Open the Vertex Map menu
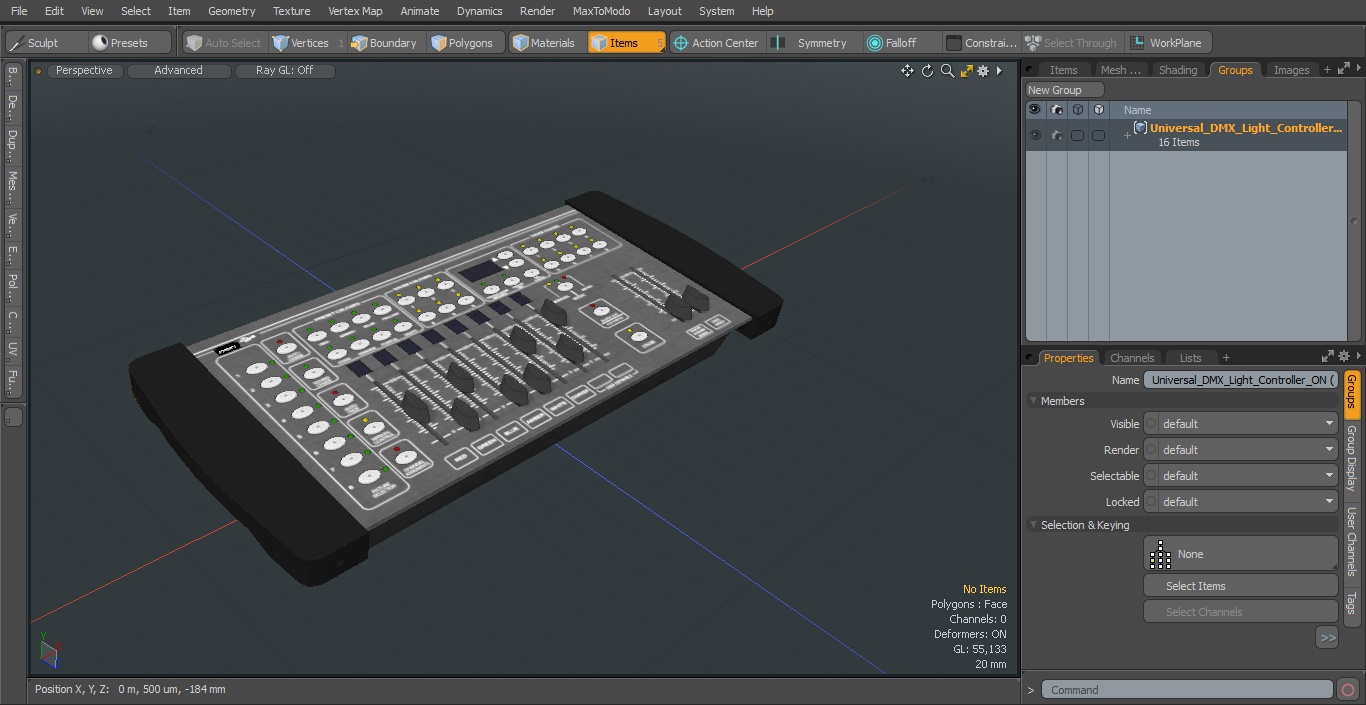The height and width of the screenshot is (705, 1366). click(x=355, y=11)
